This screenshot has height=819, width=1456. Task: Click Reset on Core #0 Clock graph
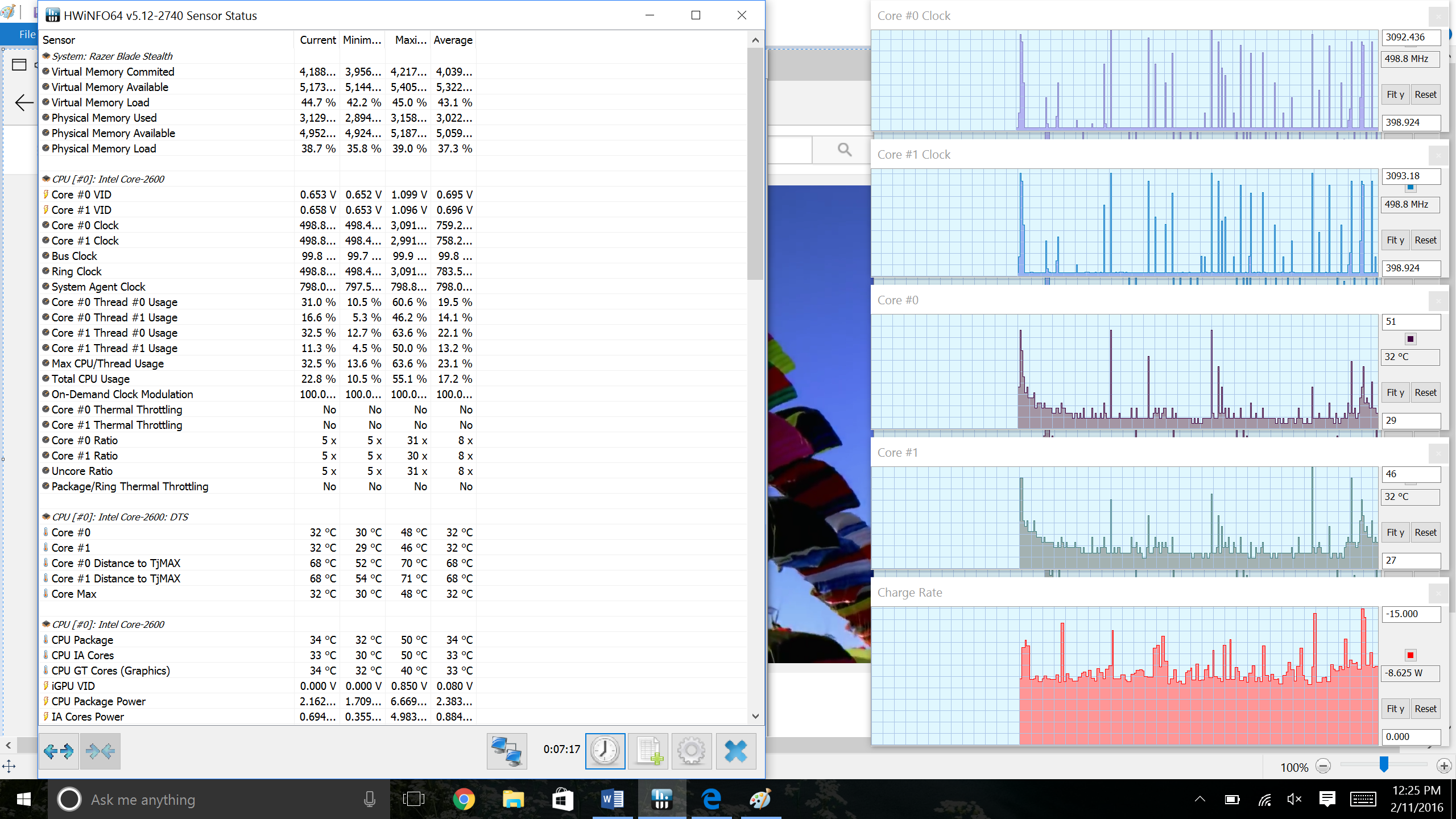click(x=1425, y=94)
